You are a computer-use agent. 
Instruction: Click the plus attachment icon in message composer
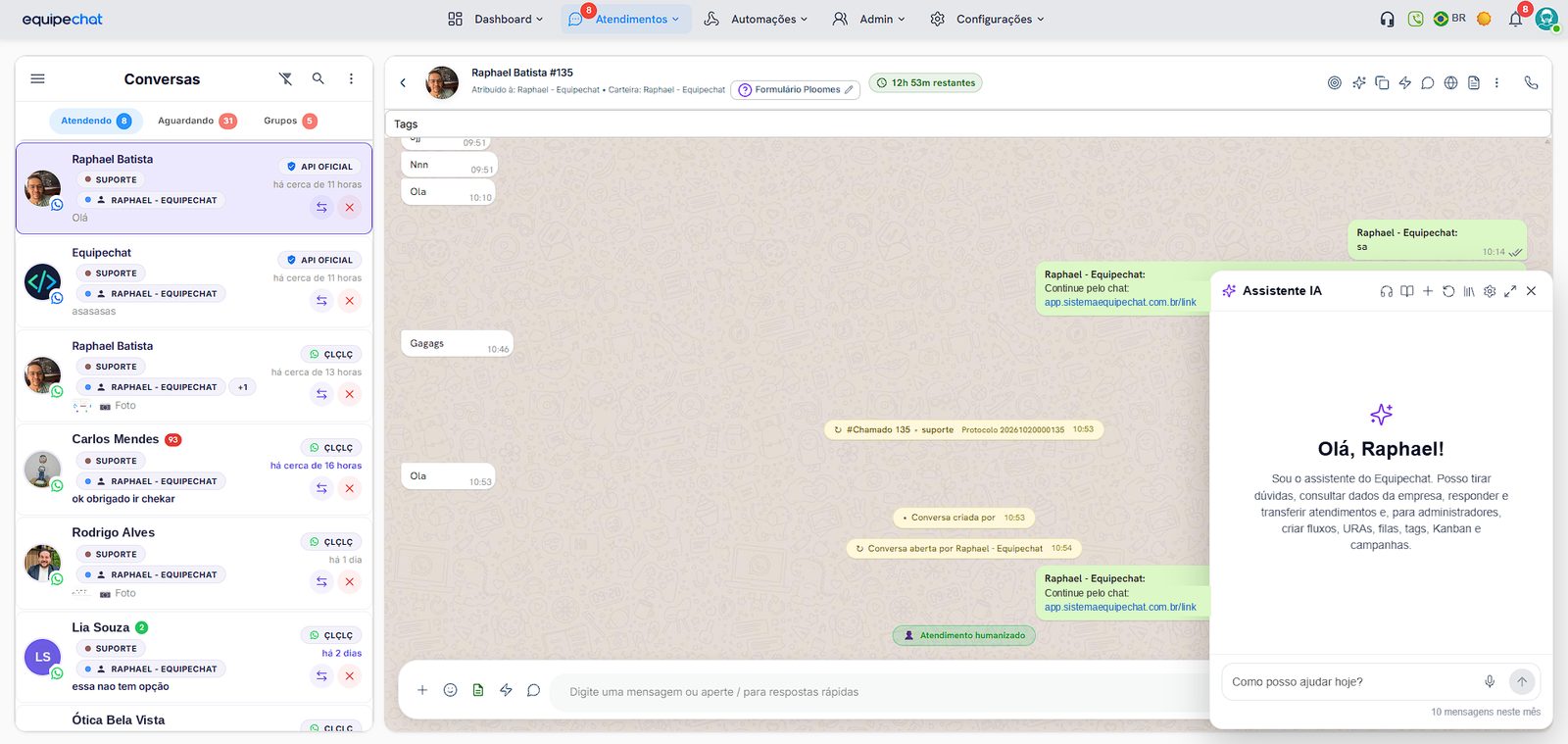pyautogui.click(x=422, y=690)
